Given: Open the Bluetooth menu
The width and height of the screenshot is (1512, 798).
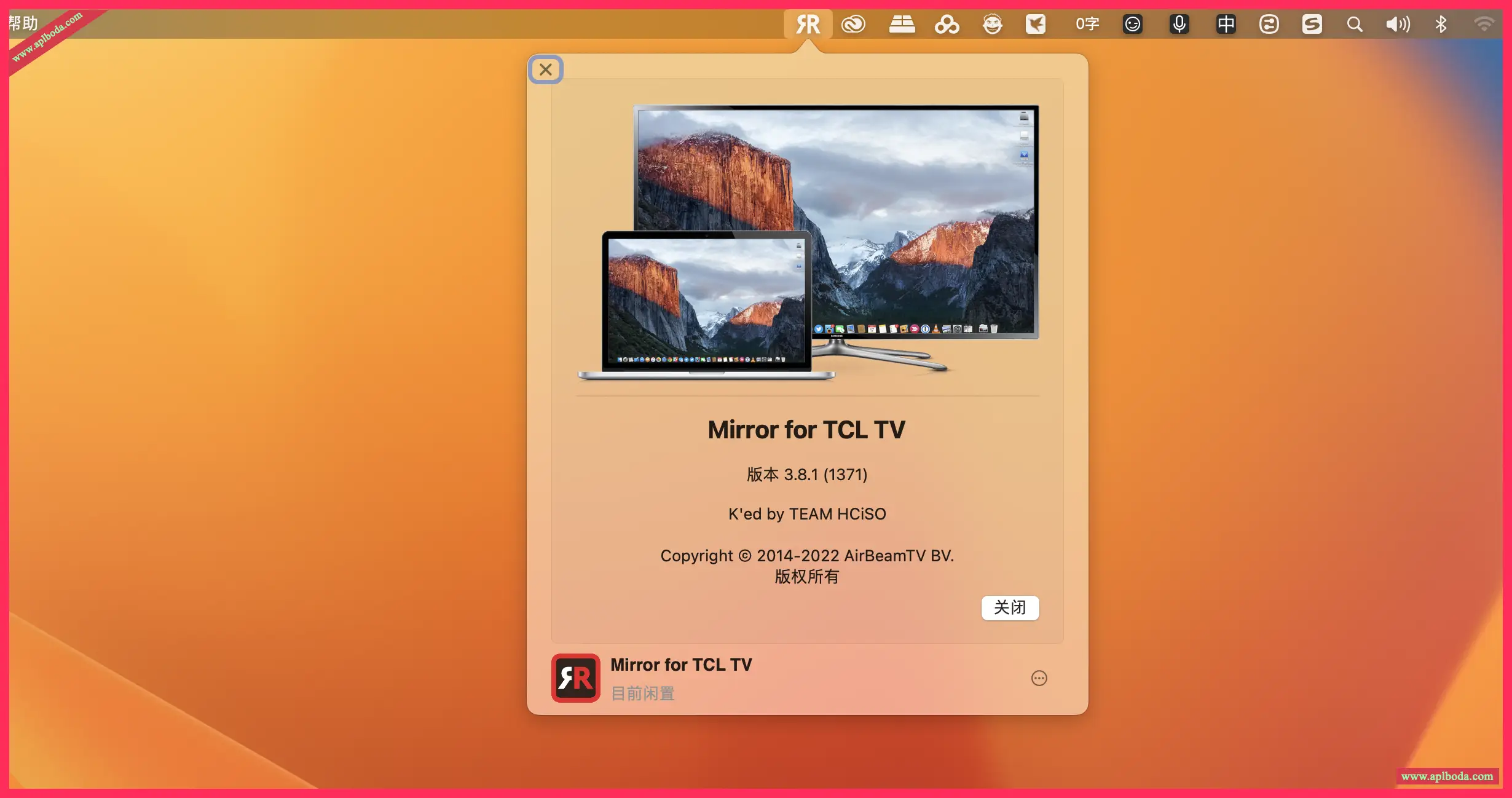Looking at the screenshot, I should point(1441,24).
